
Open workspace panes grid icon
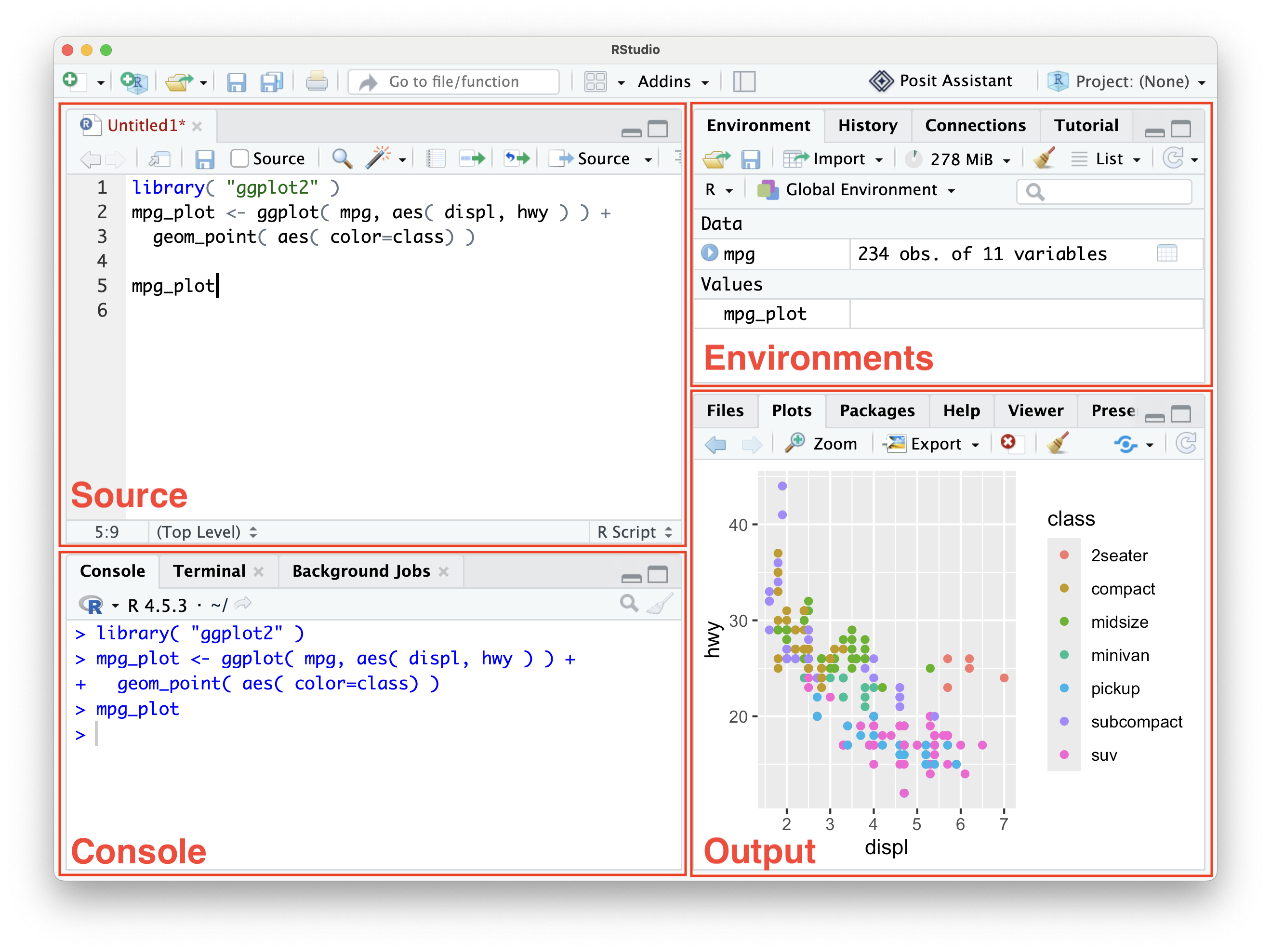596,81
